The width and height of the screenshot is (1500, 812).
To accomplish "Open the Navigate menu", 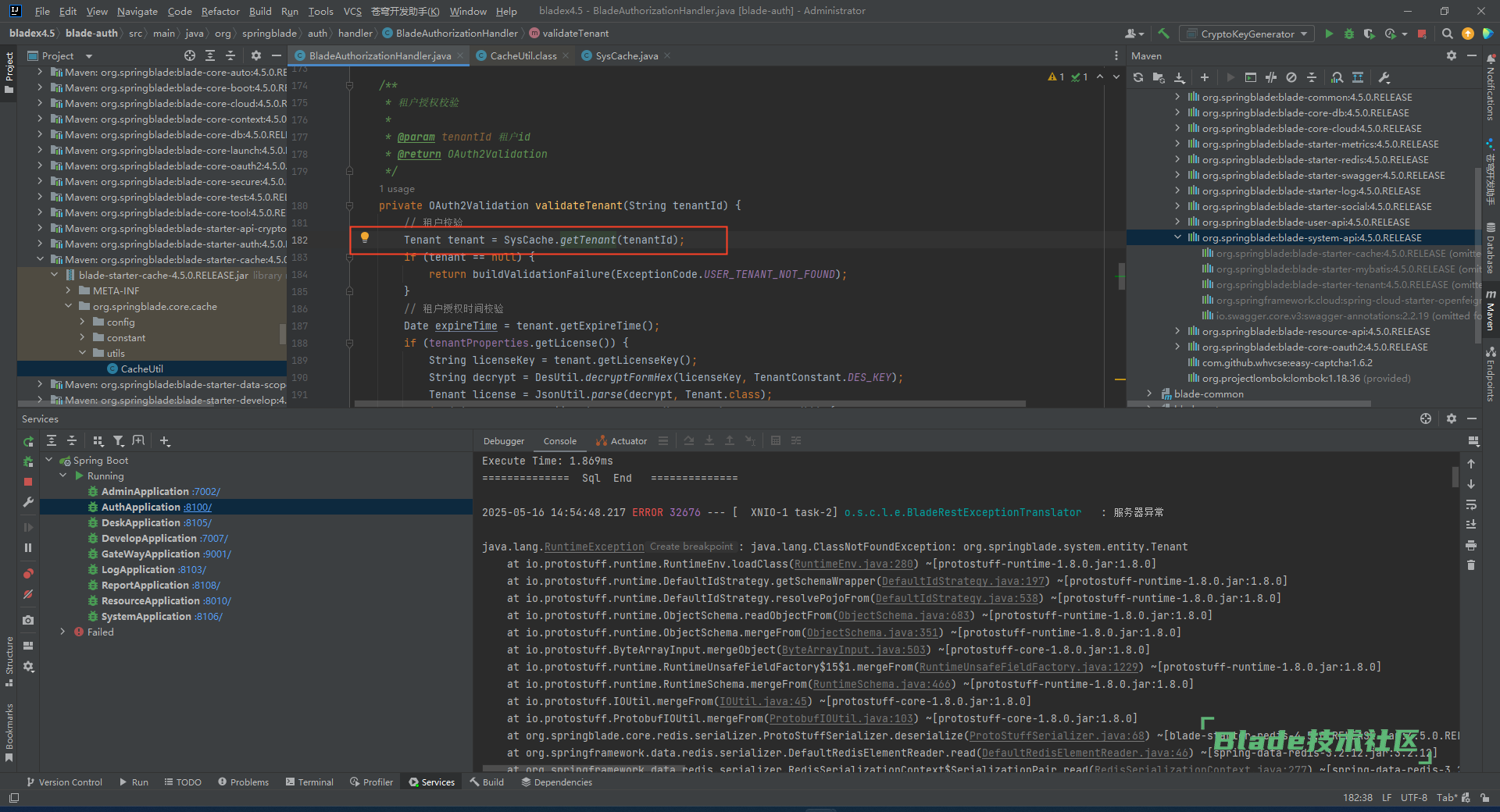I will pyautogui.click(x=137, y=11).
